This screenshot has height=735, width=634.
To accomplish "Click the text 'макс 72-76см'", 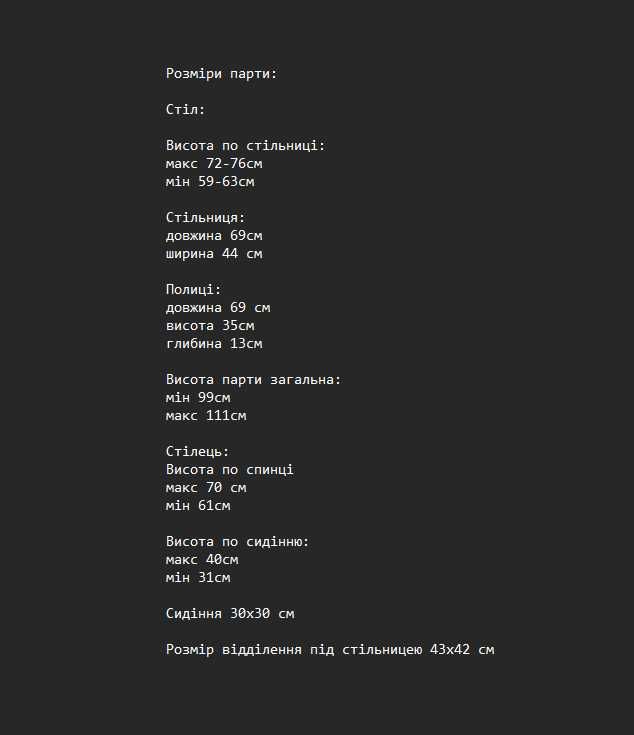I will click(x=214, y=164).
